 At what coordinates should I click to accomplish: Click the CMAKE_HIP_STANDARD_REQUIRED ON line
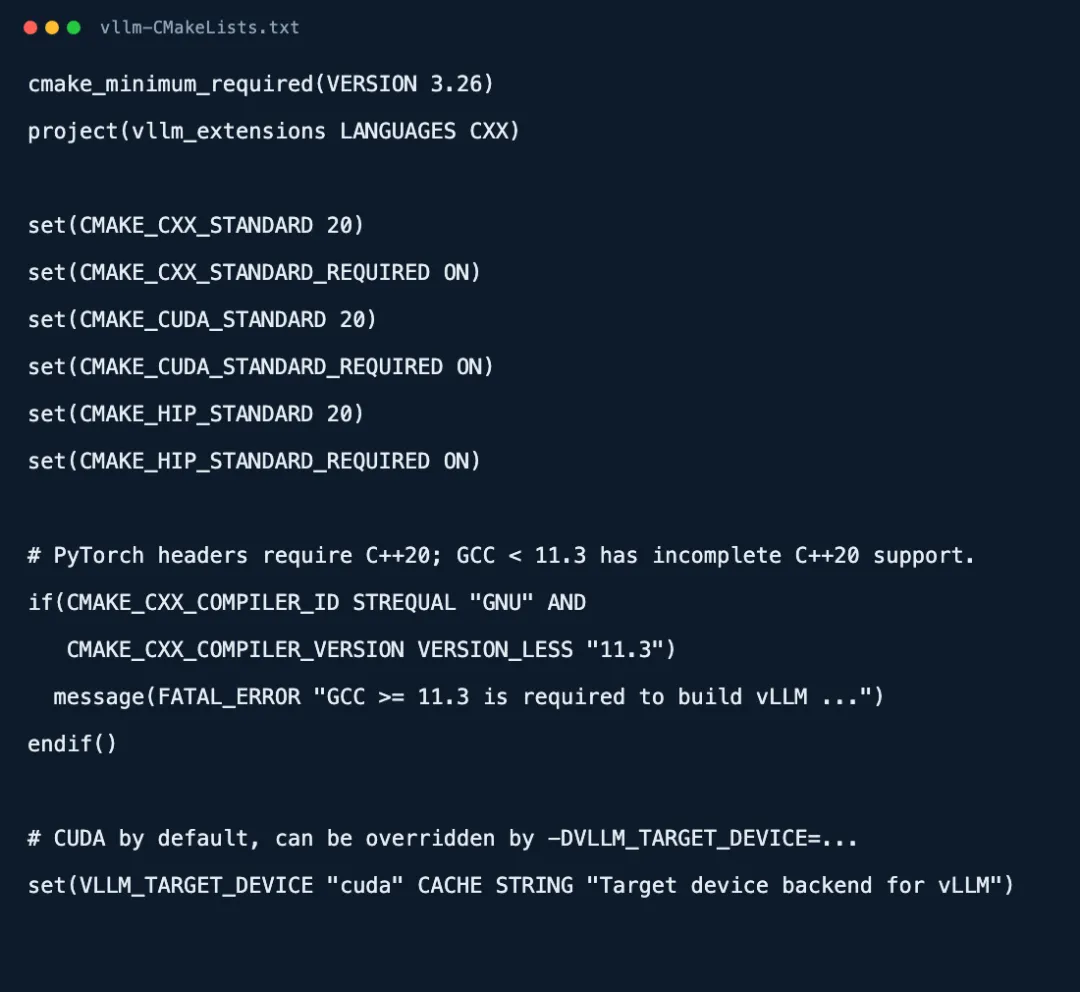pos(254,461)
